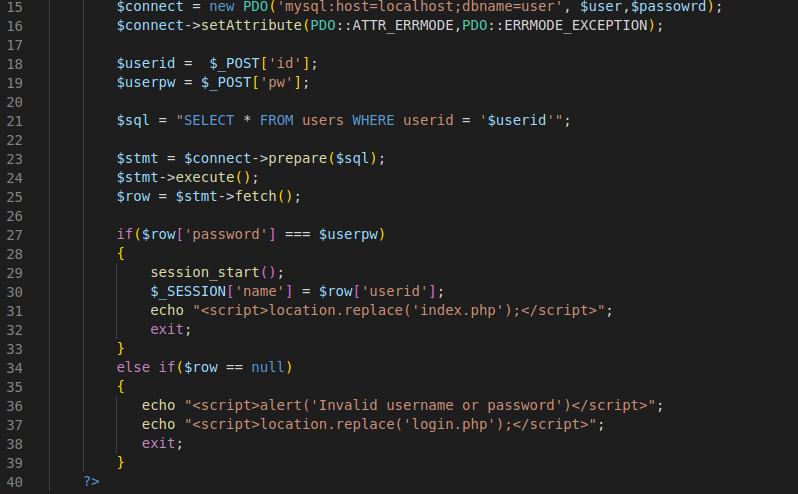798x494 pixels.
Task: Click line number 27 in the gutter
Action: (x=14, y=235)
